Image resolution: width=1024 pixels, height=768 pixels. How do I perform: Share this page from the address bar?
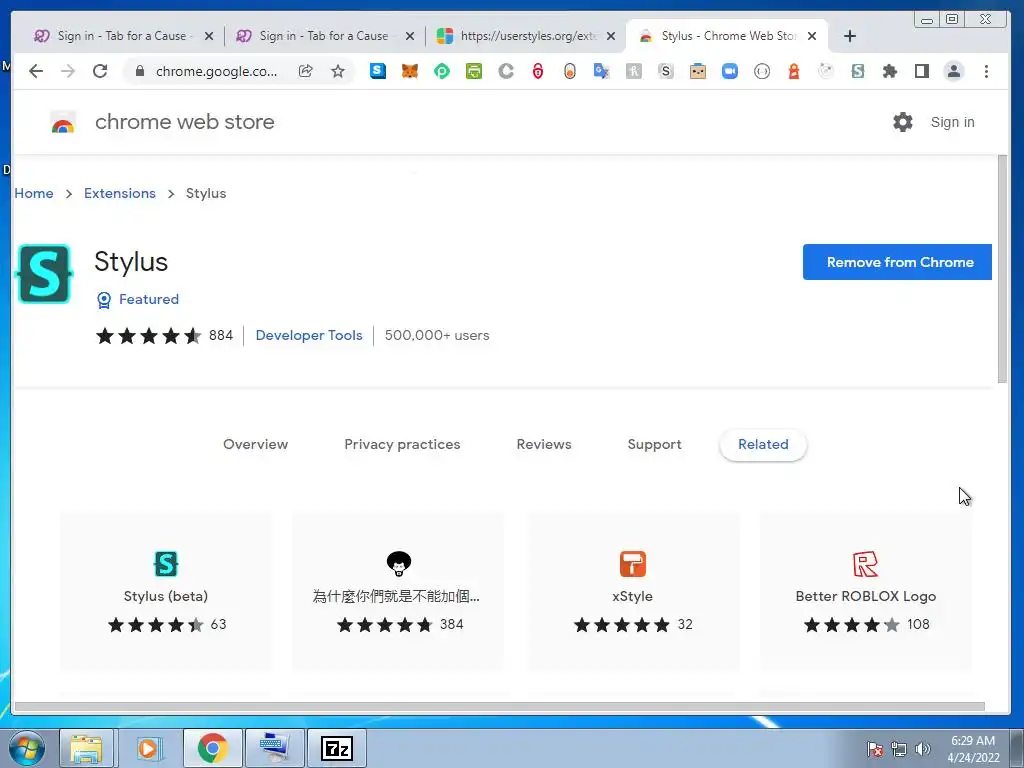tap(306, 71)
